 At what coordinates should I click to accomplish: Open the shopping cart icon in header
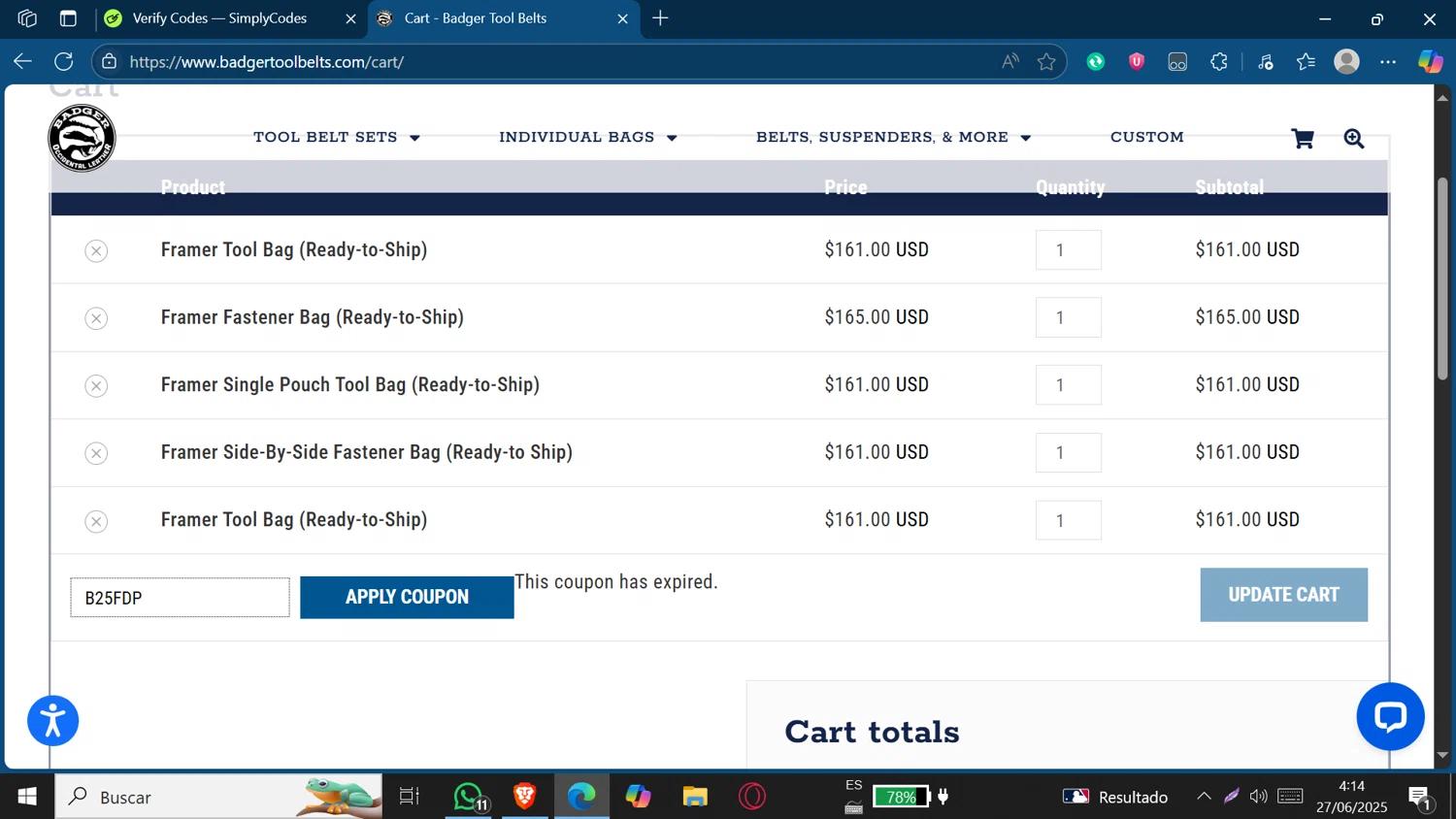tap(1303, 139)
